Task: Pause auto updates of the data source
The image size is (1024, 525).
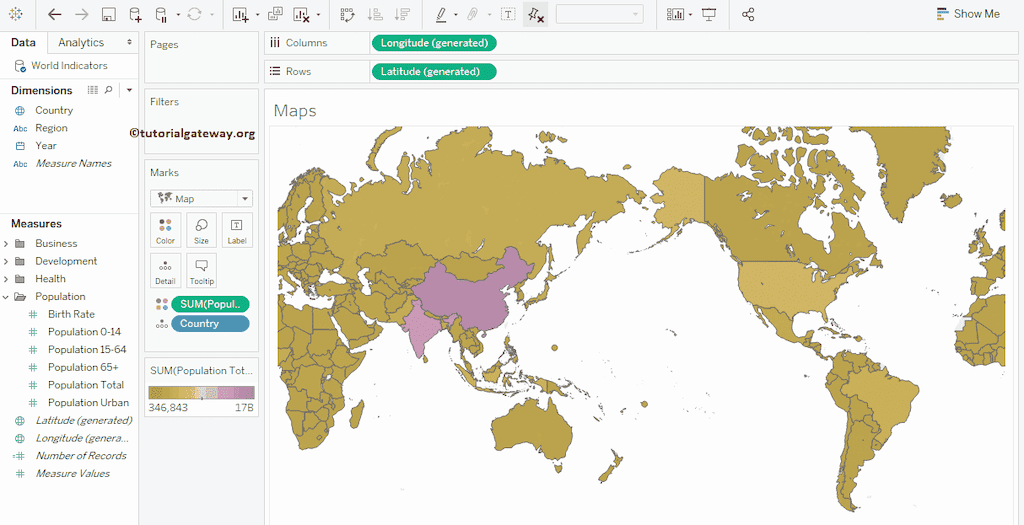Action: [x=161, y=14]
